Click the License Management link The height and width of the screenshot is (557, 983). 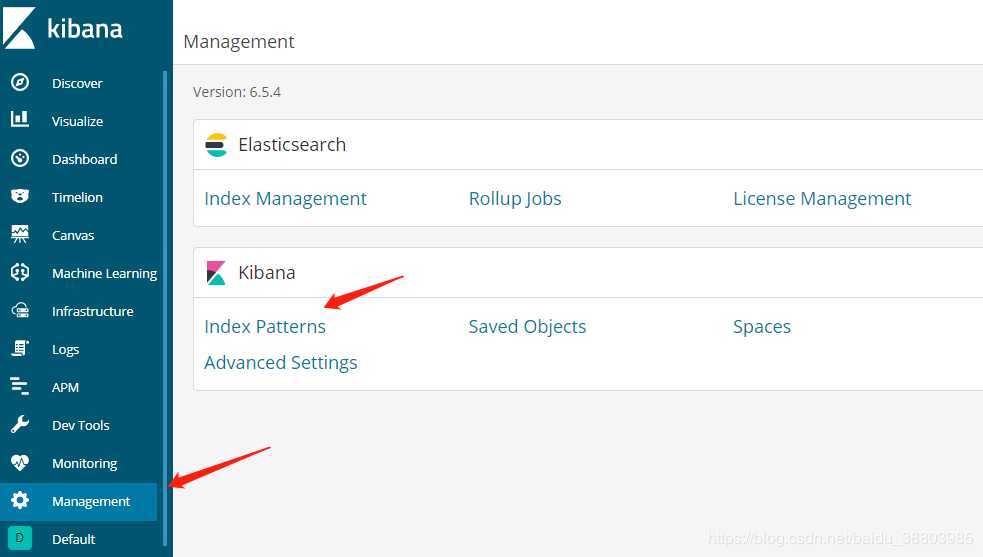(822, 199)
